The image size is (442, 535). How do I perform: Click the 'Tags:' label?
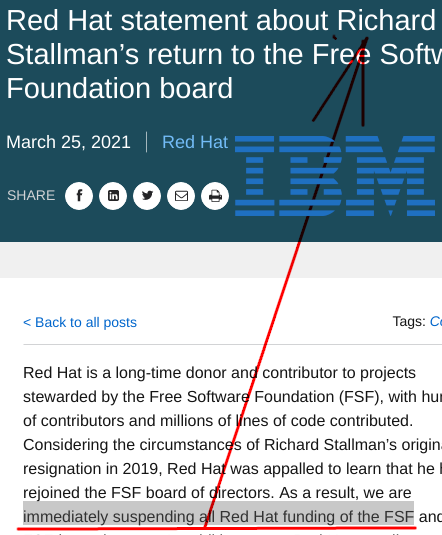click(x=409, y=321)
